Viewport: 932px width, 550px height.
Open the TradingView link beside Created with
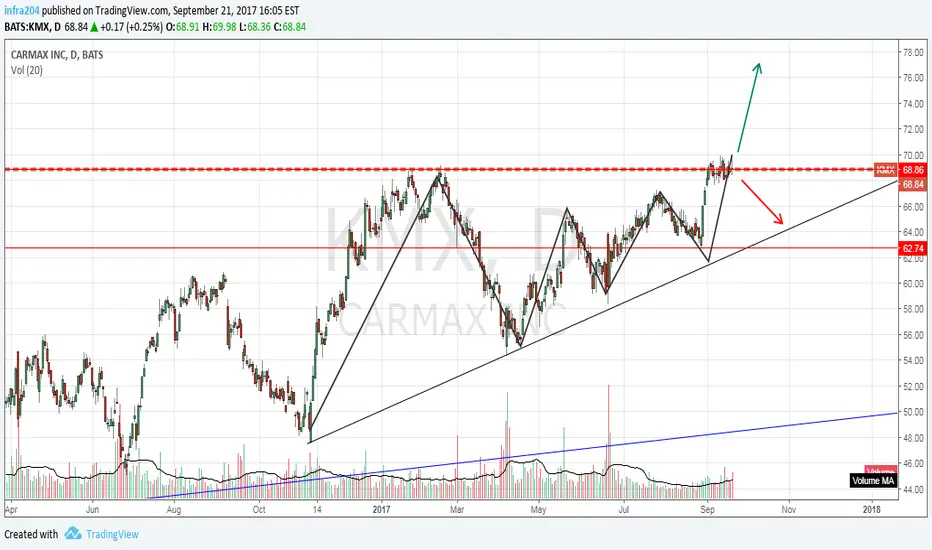112,534
